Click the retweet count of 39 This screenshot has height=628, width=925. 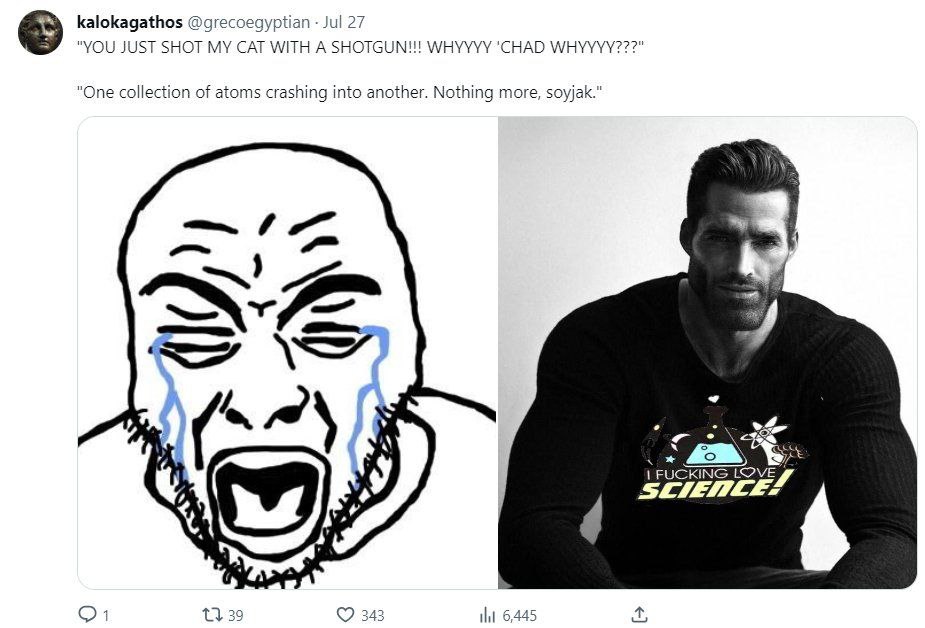point(235,615)
